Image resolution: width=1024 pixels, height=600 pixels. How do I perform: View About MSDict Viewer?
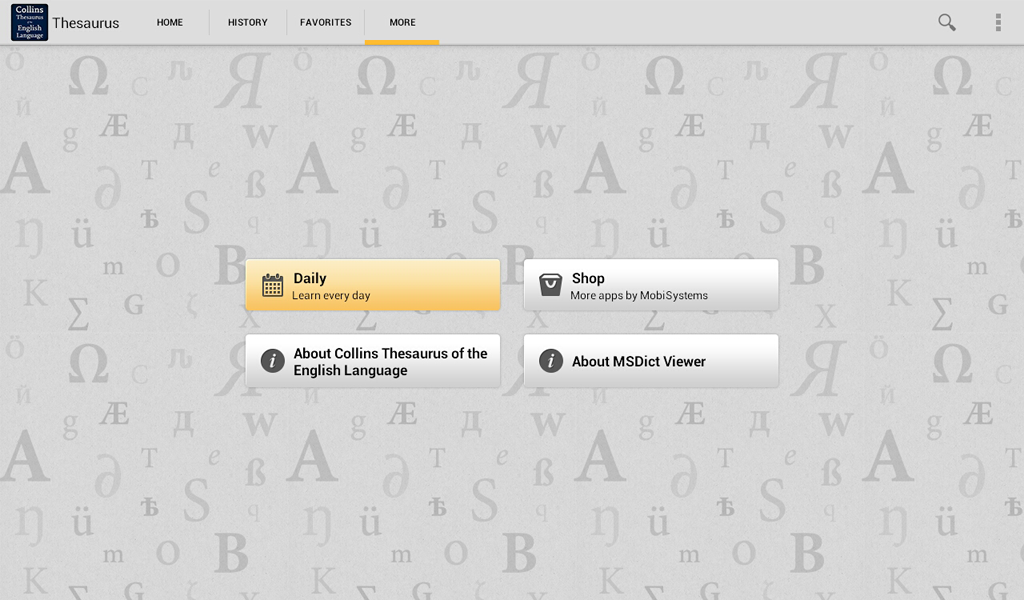click(x=650, y=361)
